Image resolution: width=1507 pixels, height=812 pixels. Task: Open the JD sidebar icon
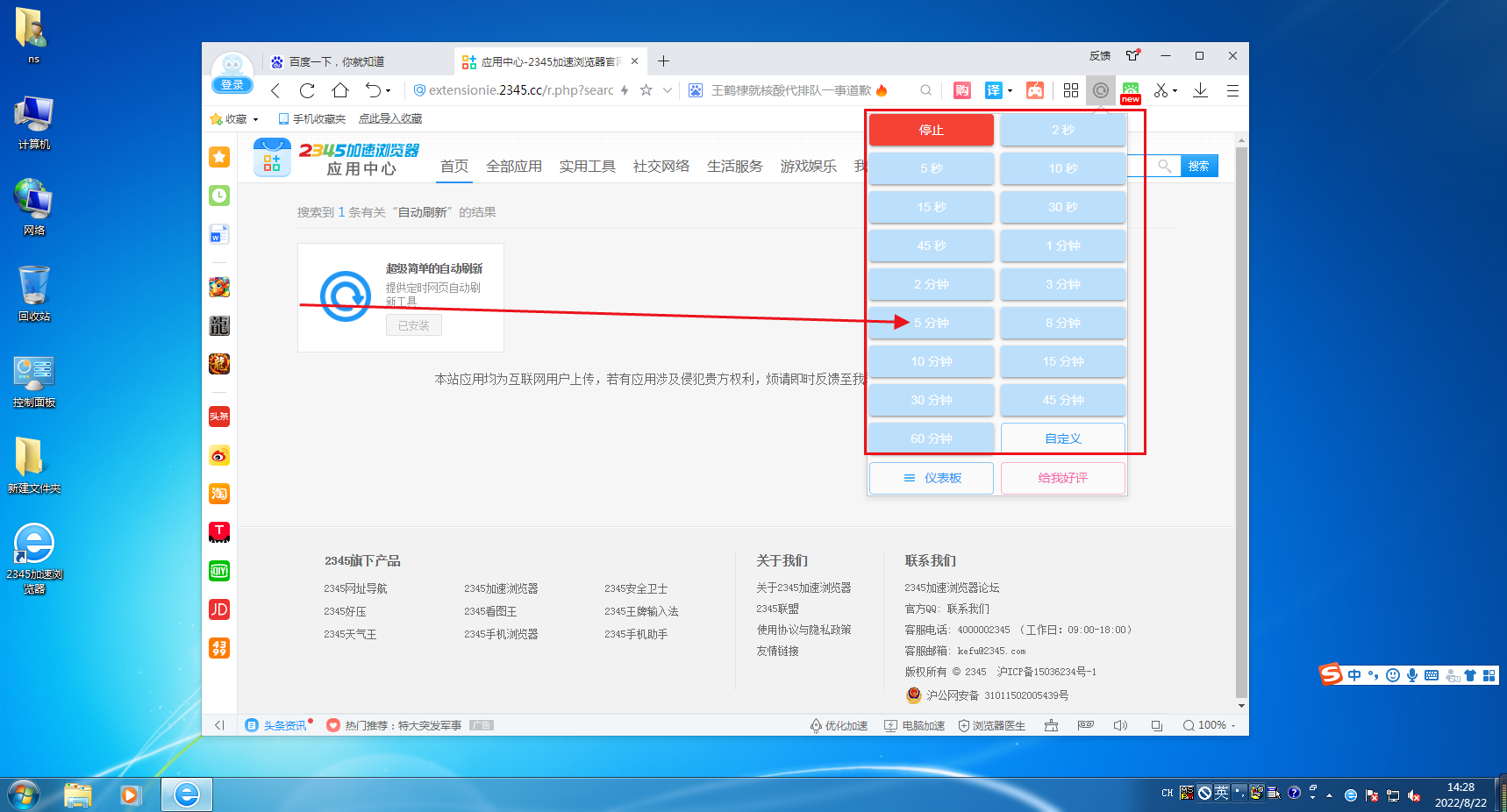219,609
